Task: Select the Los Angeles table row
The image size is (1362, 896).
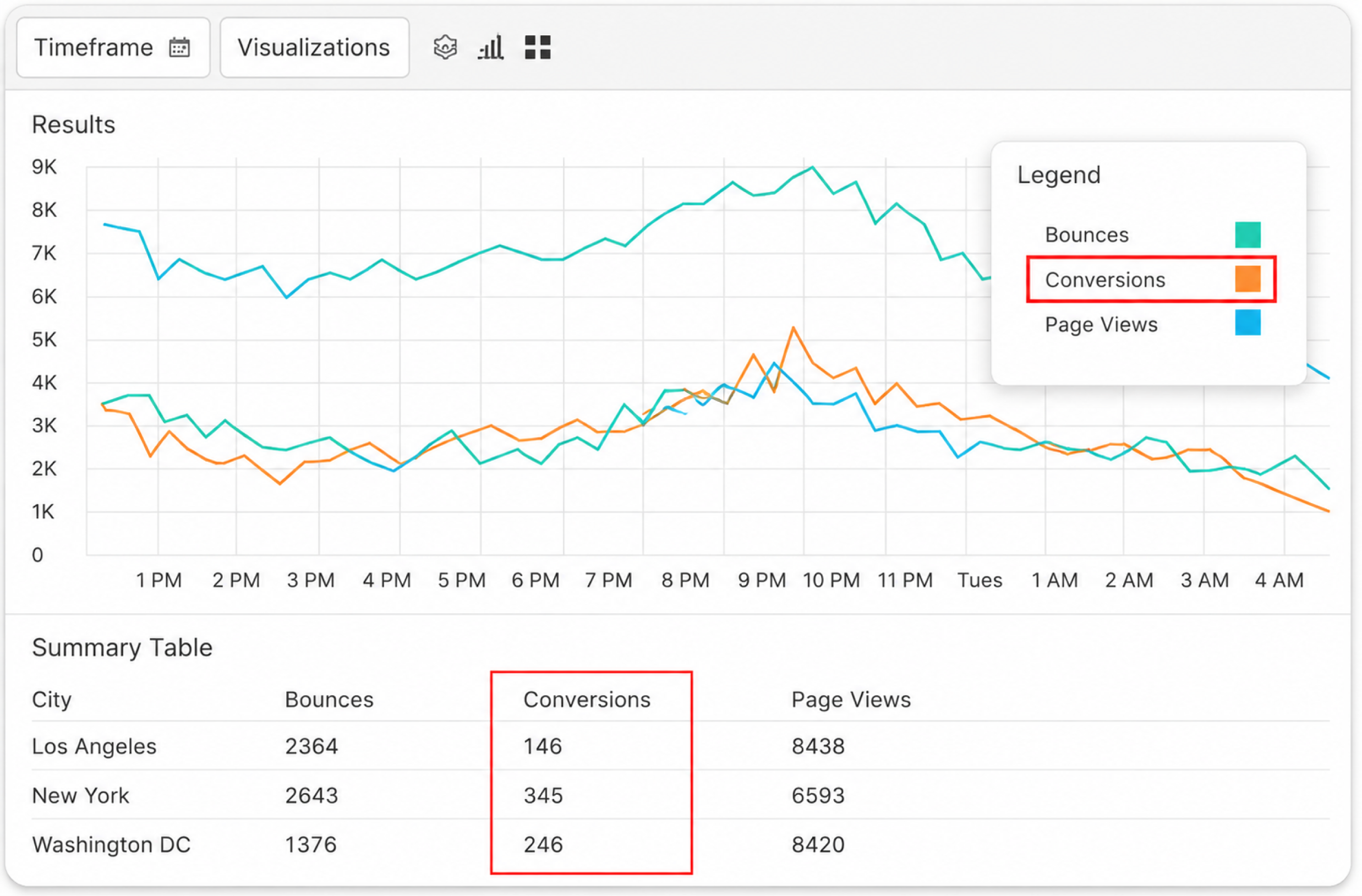Action: [x=680, y=746]
